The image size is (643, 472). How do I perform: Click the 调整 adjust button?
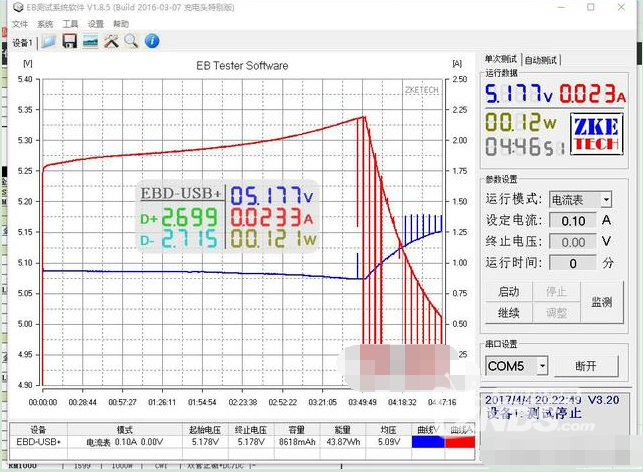coord(556,313)
